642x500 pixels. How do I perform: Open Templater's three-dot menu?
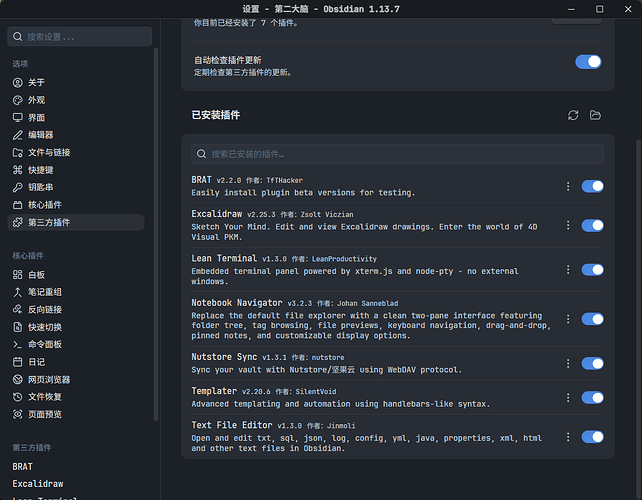(568, 398)
